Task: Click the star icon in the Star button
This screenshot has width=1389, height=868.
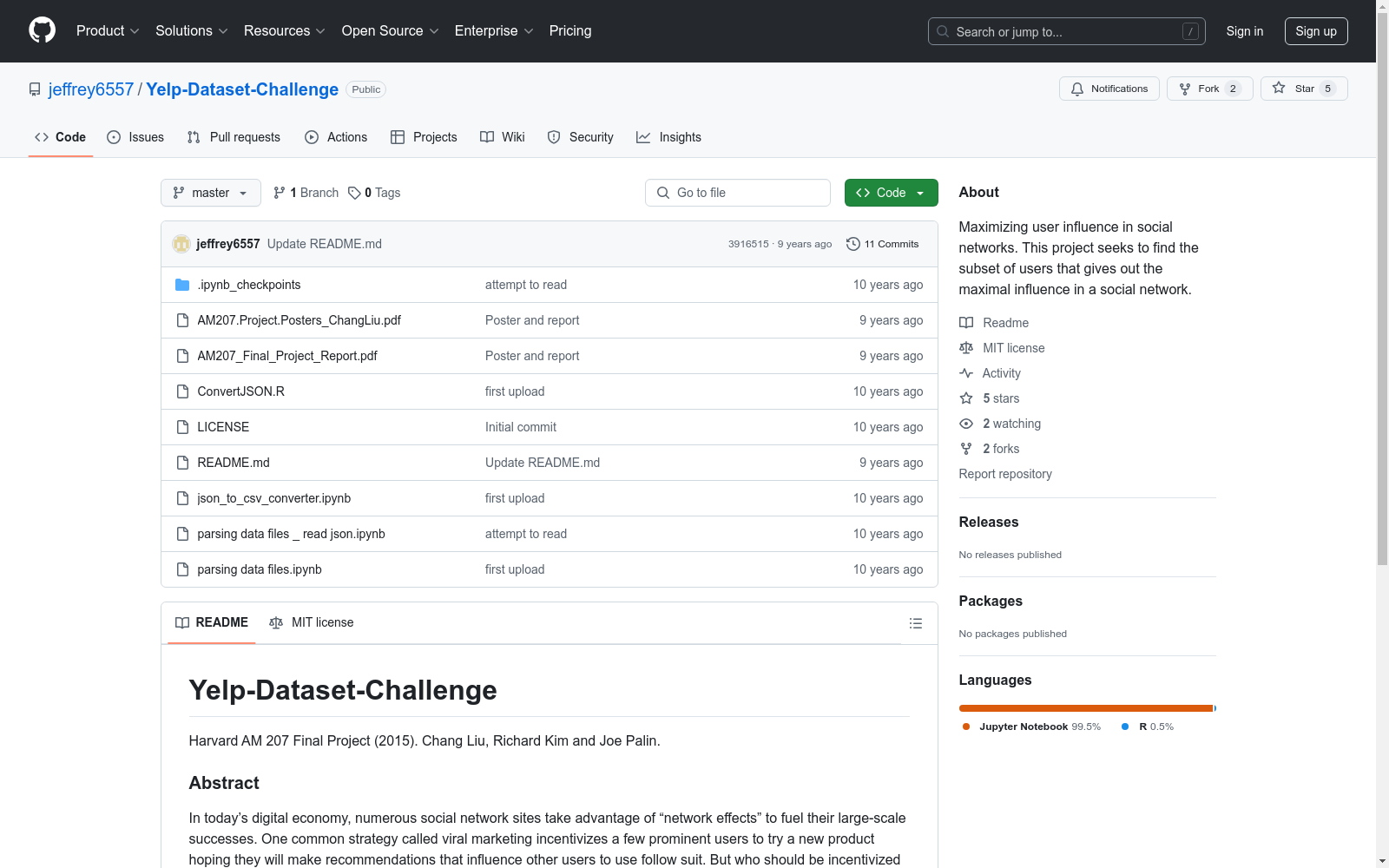Action: 1279,88
